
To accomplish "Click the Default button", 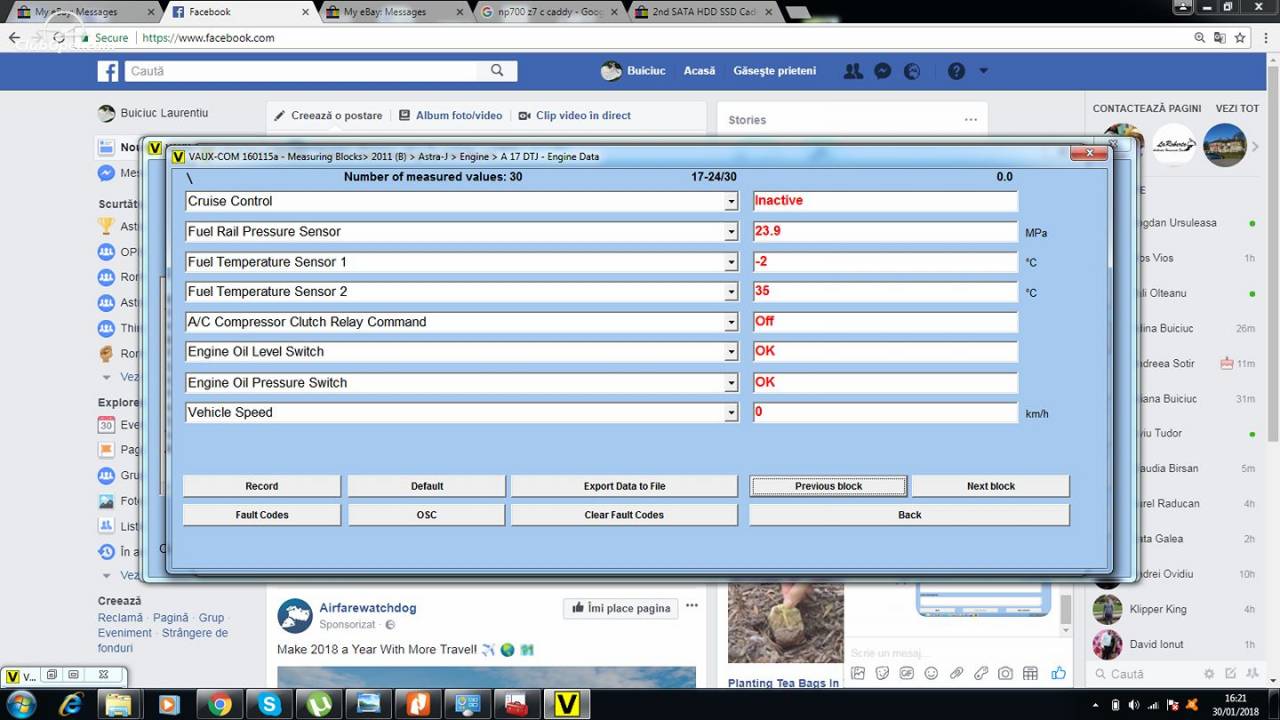I will coord(427,486).
